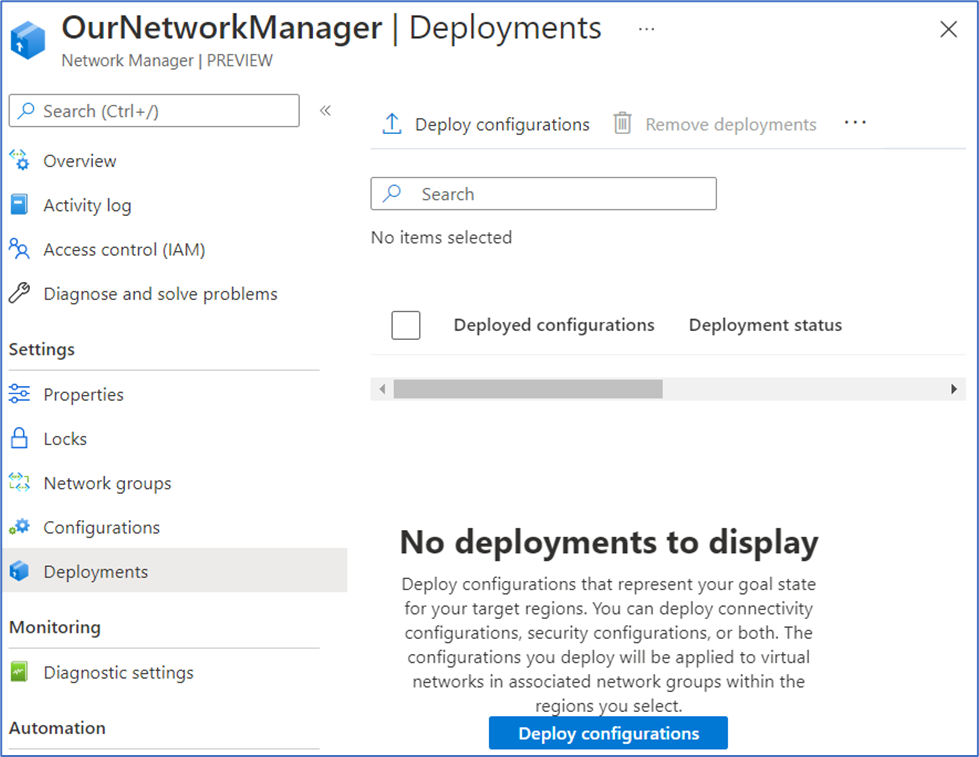Click the deployments Search field
Viewport: 979px width, 757px height.
tap(543, 194)
